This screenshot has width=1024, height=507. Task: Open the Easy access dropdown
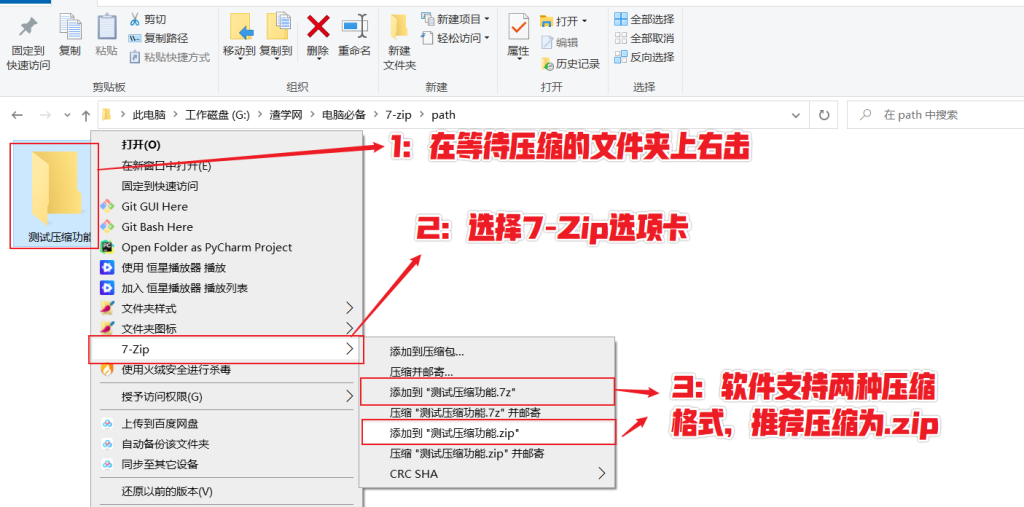pos(455,38)
